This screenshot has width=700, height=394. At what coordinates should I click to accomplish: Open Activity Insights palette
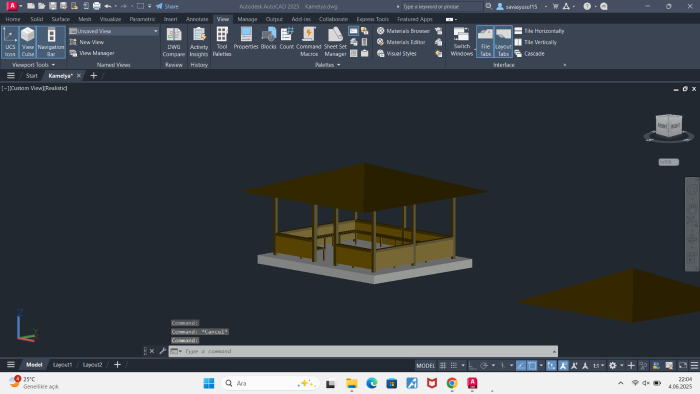point(199,42)
